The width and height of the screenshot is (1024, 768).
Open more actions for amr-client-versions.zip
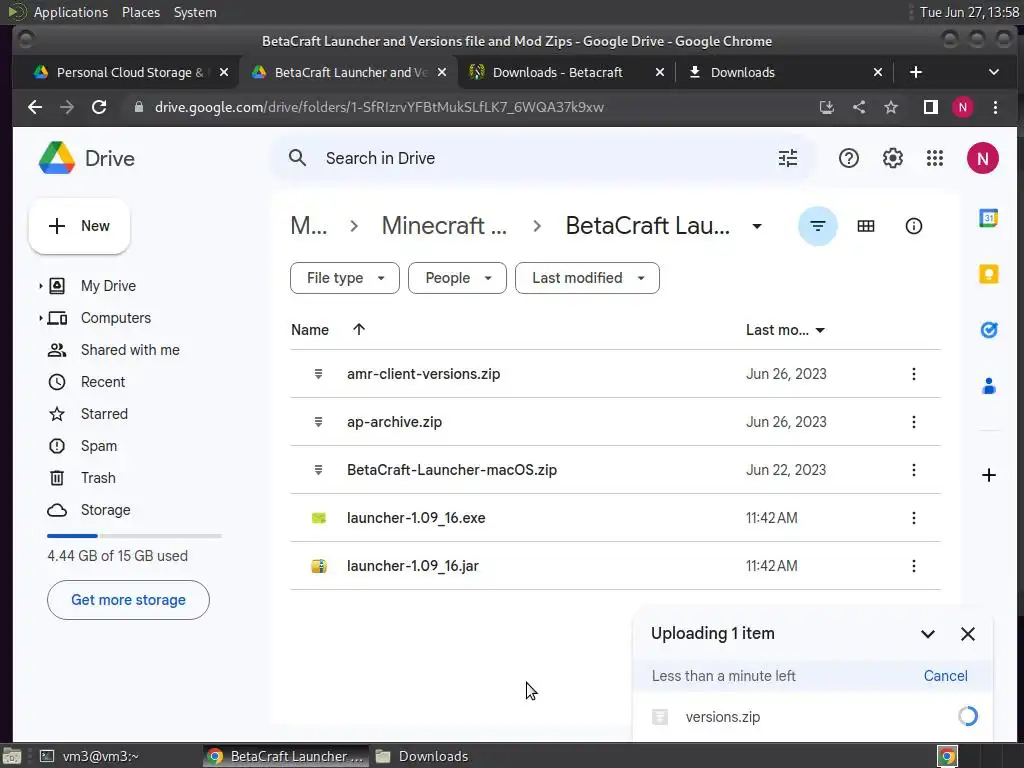click(x=913, y=374)
